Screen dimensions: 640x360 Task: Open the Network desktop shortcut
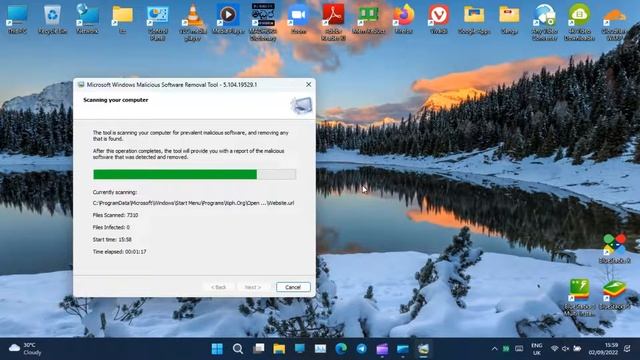click(x=87, y=20)
